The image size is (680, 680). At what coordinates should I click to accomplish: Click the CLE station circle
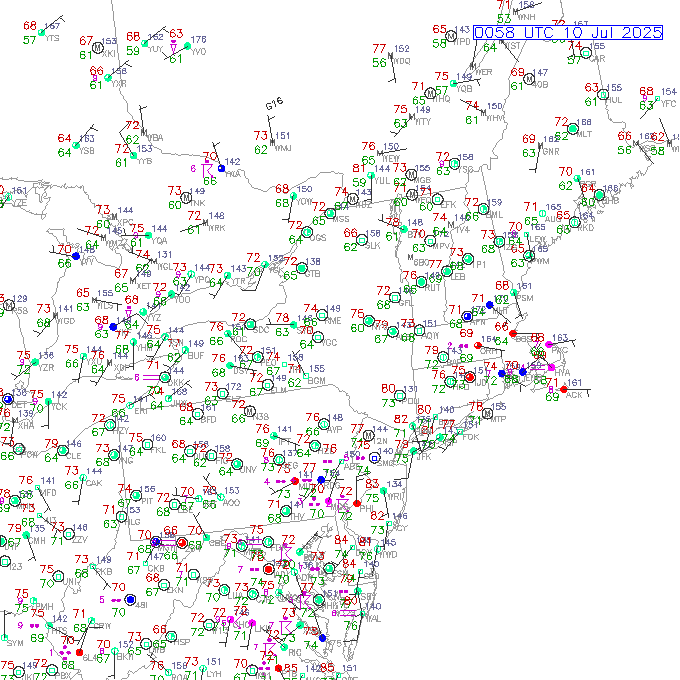[x=63, y=451]
